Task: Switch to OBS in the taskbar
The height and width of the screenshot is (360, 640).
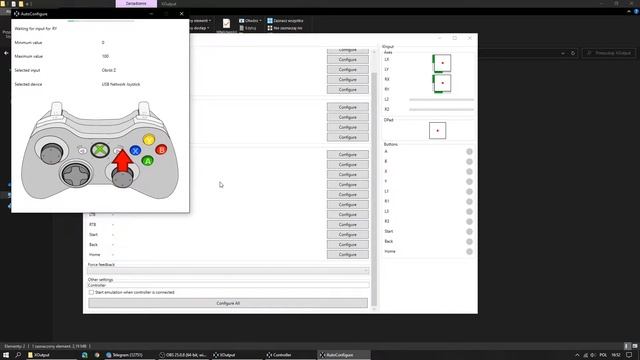Action: coord(184,355)
